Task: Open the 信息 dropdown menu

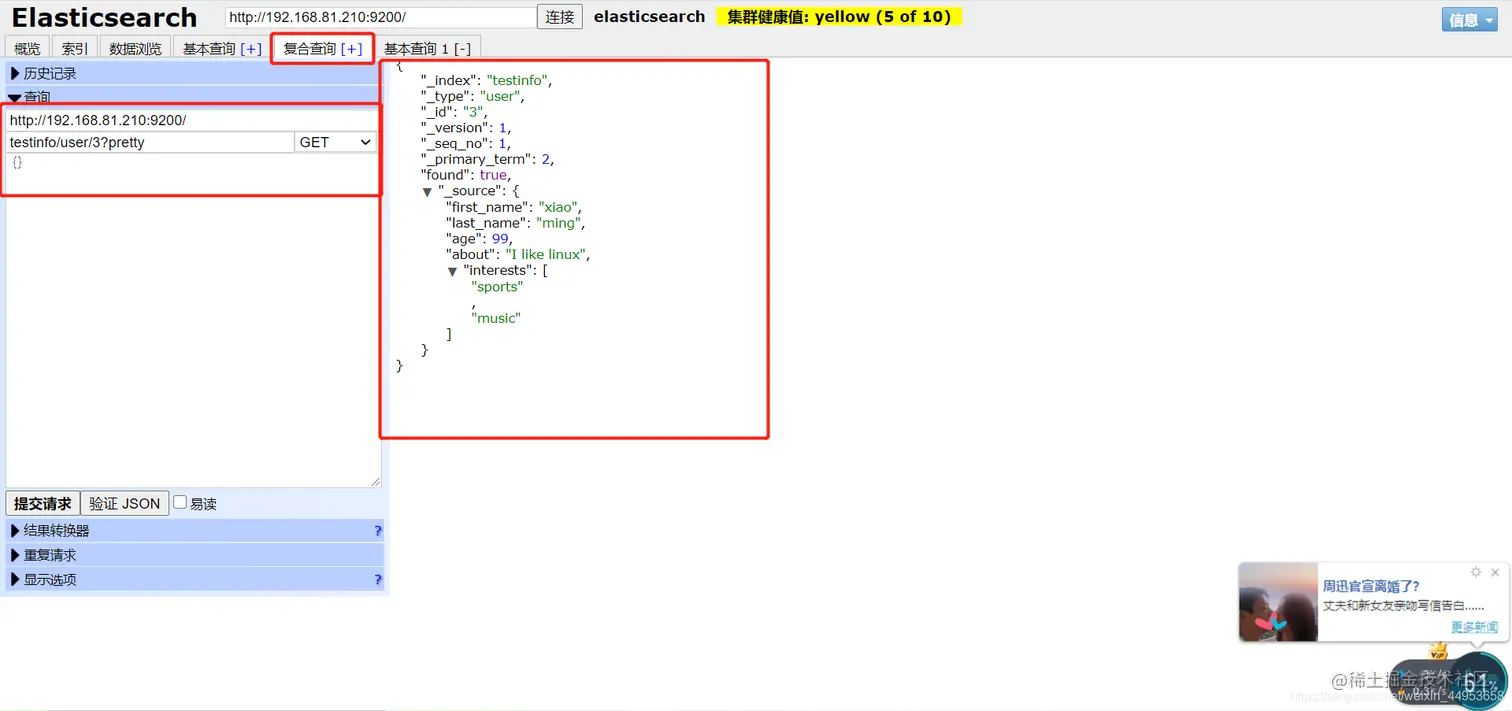Action: [x=1469, y=20]
